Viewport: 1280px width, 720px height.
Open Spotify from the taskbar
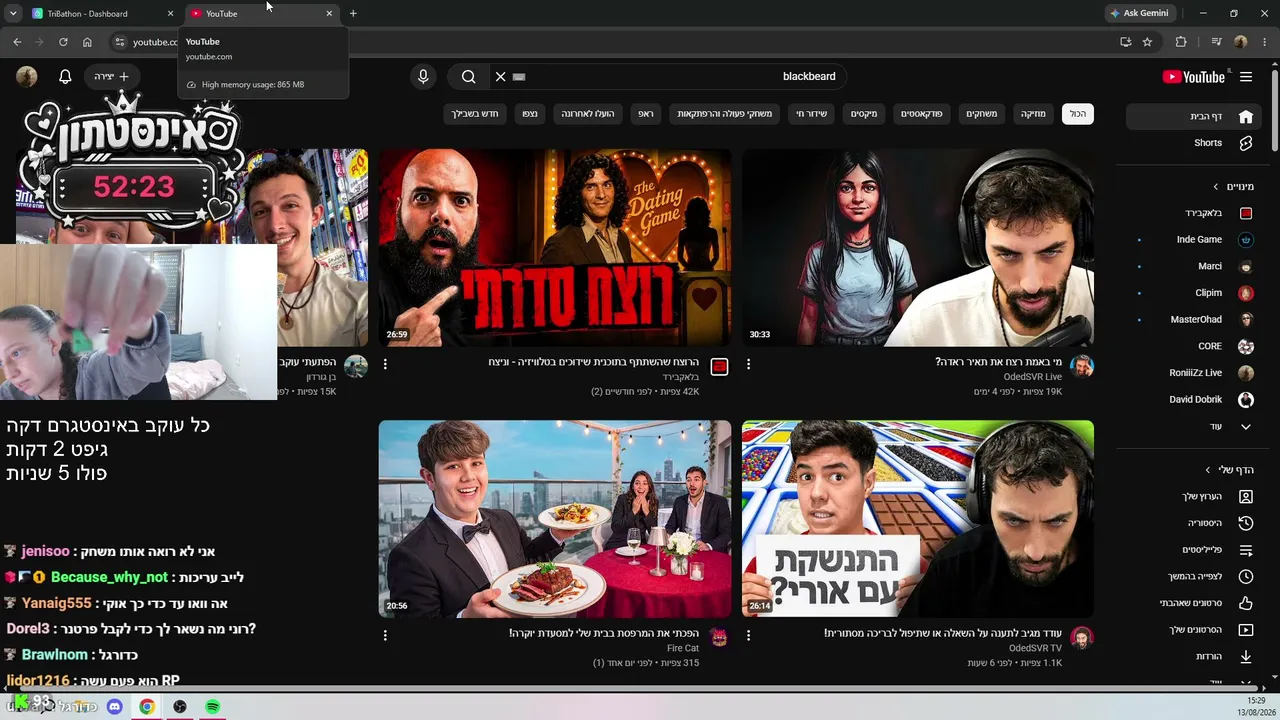[212, 706]
